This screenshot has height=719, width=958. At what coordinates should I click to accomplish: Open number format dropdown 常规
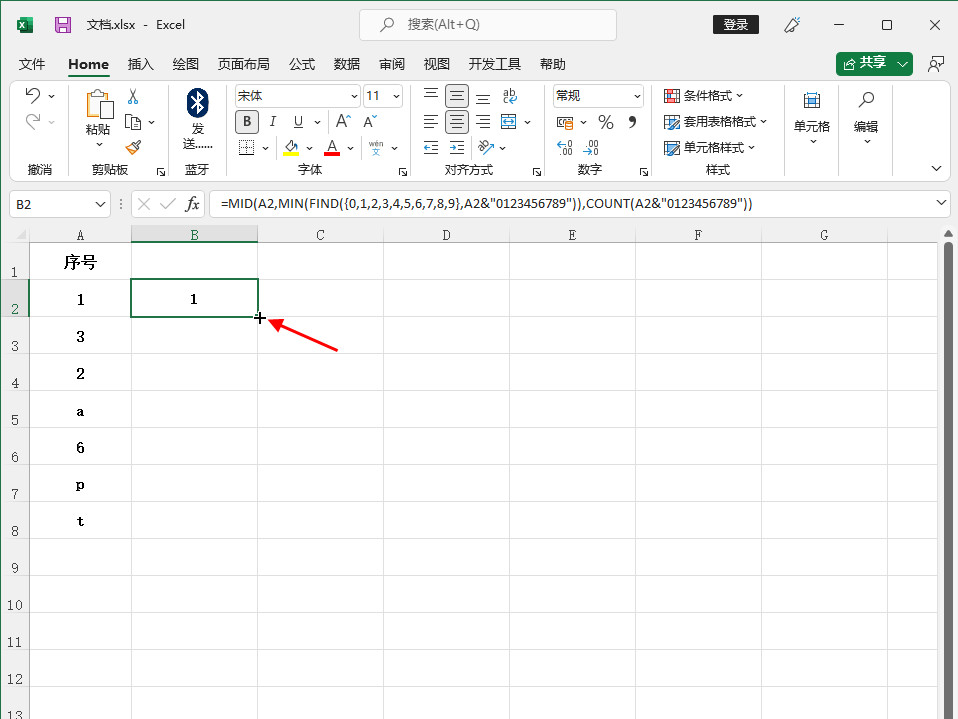click(637, 96)
